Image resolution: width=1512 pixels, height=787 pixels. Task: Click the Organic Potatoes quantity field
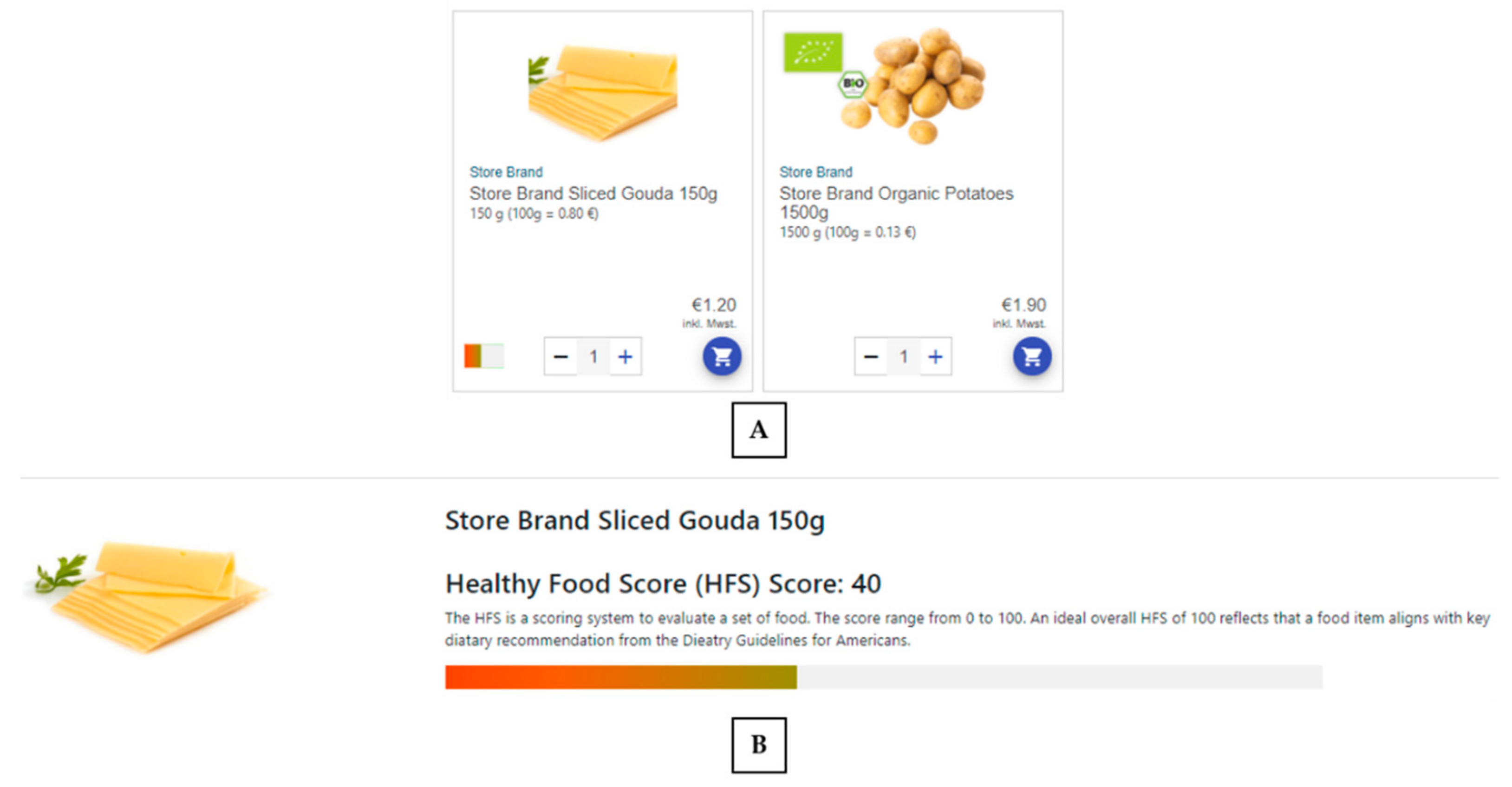903,356
